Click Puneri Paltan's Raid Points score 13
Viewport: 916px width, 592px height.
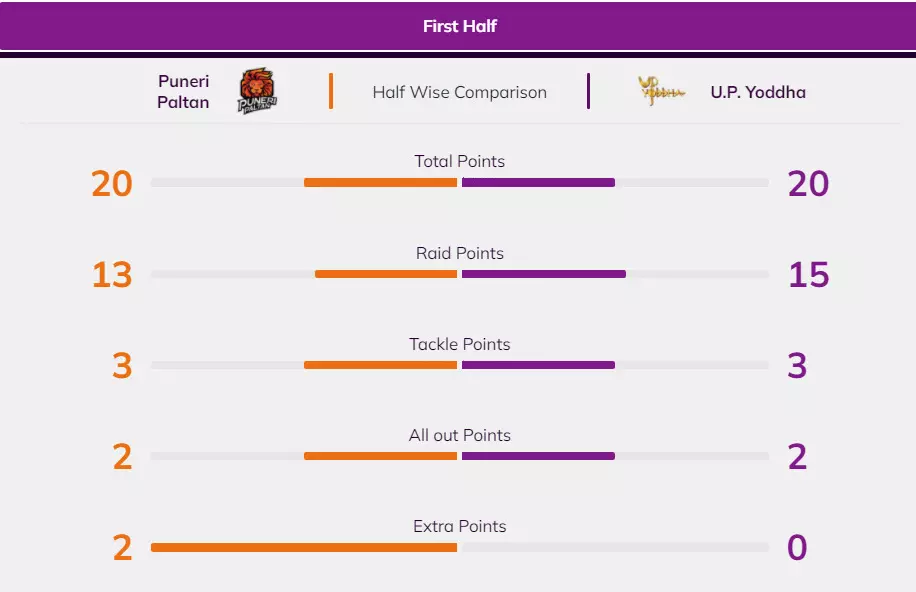112,275
